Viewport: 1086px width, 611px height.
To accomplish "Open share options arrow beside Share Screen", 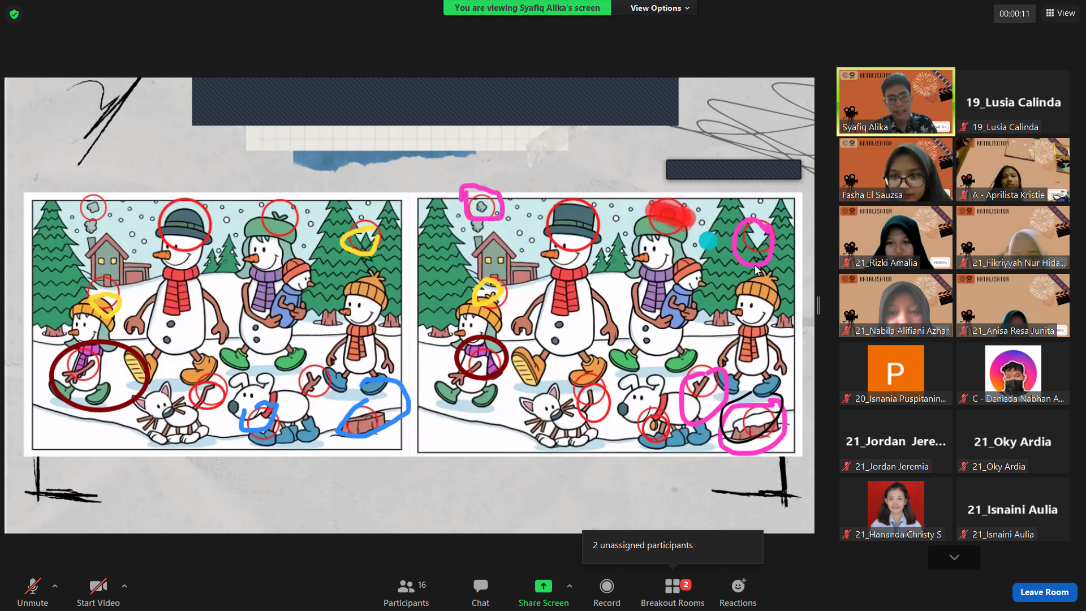I will click(x=569, y=586).
